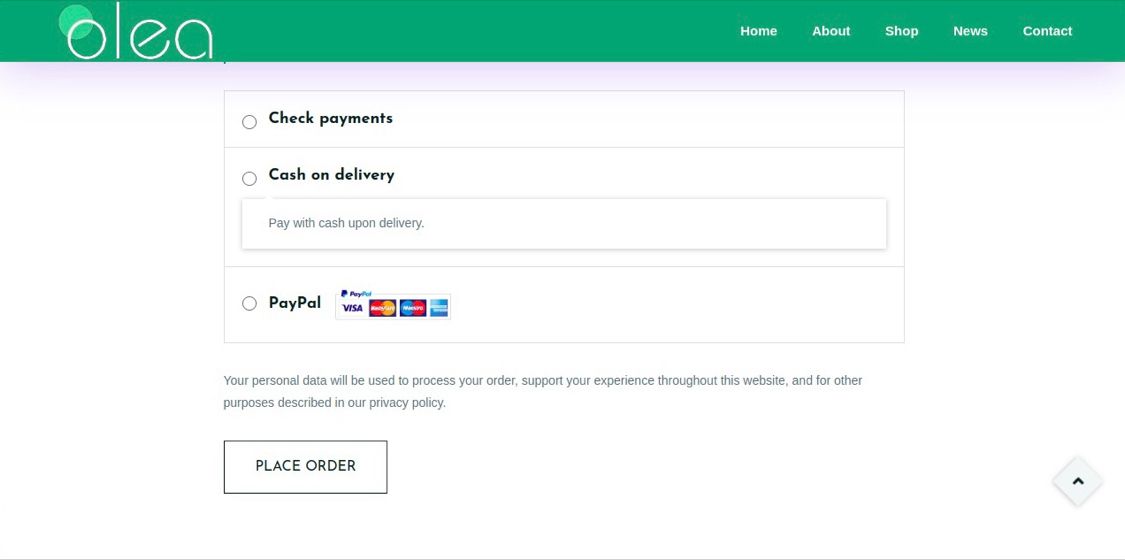
Task: Click the scroll-to-top chevron icon
Action: point(1078,481)
